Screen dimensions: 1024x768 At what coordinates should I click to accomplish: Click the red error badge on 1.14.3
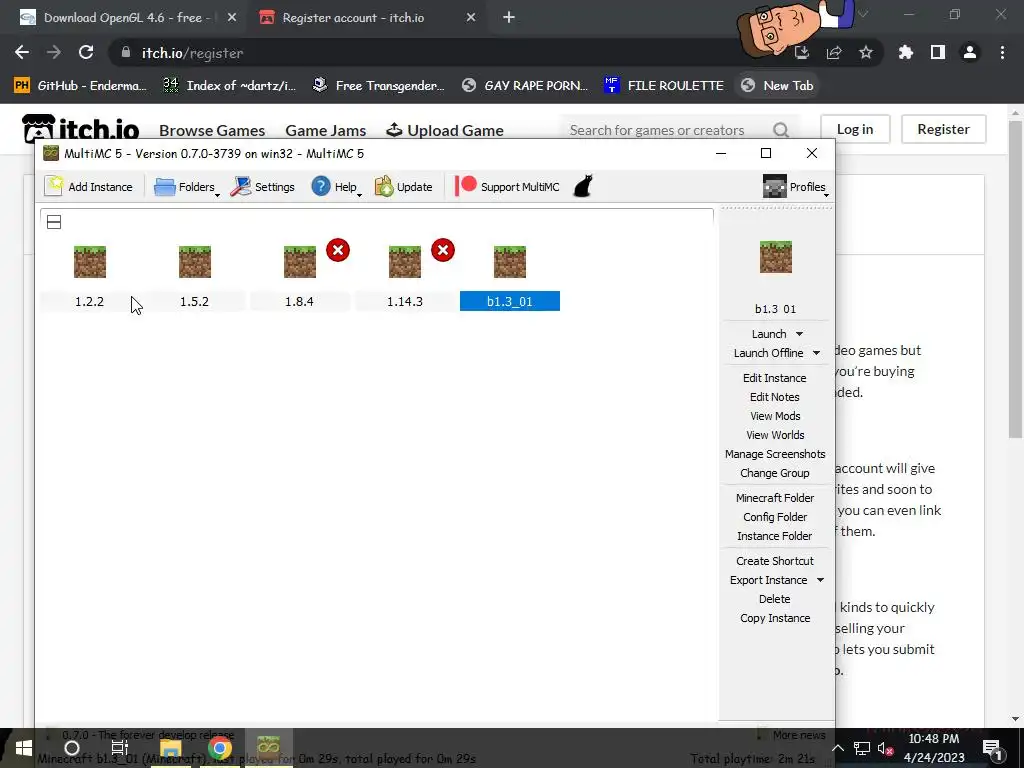click(x=443, y=250)
